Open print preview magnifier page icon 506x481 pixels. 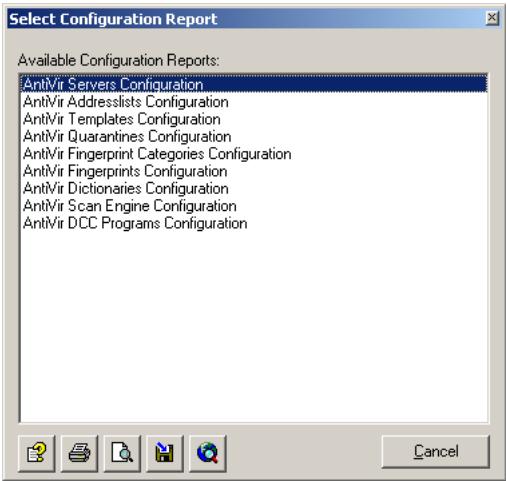tap(122, 453)
